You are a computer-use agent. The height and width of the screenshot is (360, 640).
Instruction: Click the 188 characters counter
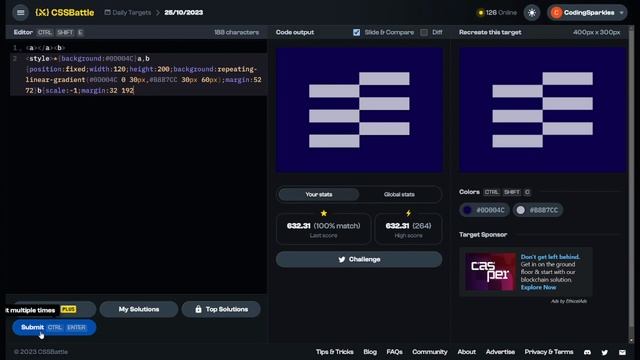[236, 32]
